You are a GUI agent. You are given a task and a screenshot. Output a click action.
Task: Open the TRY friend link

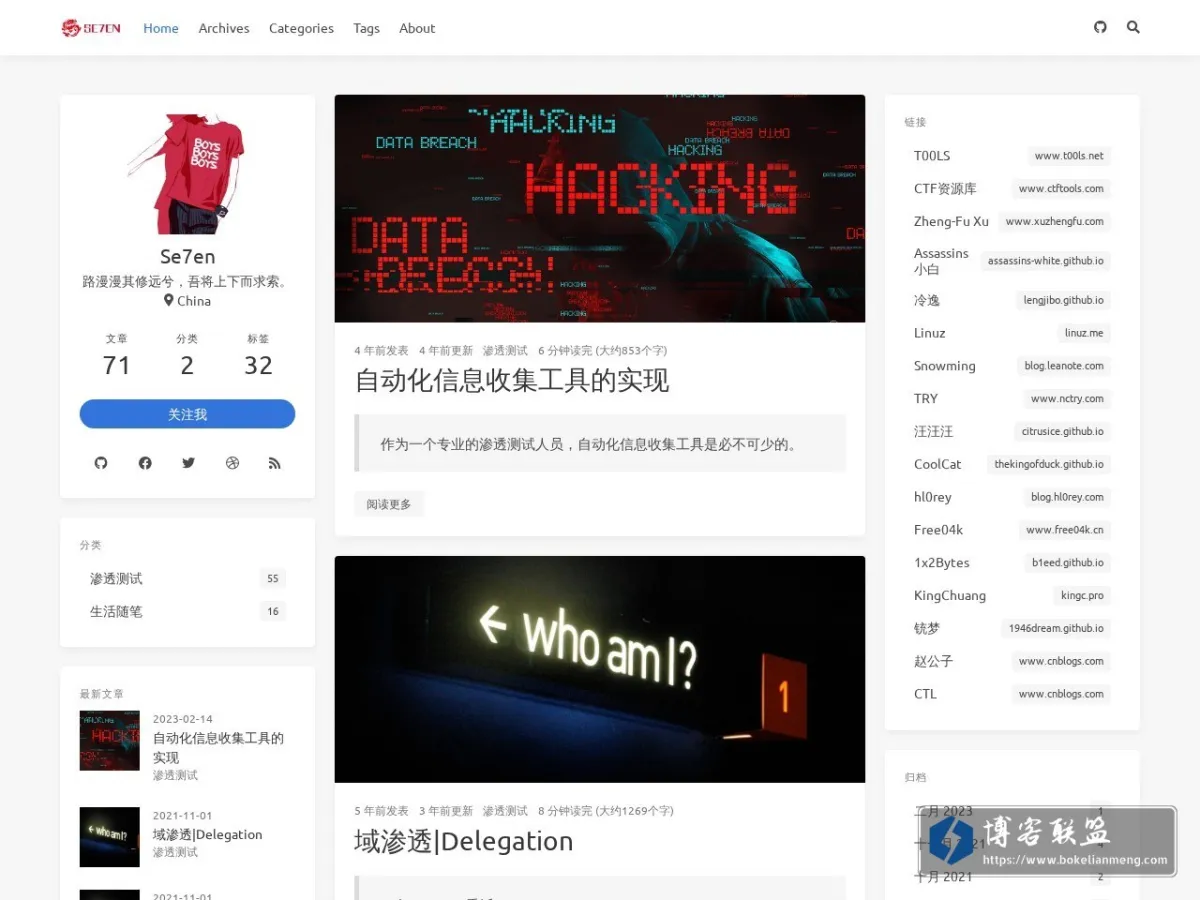coord(1012,399)
